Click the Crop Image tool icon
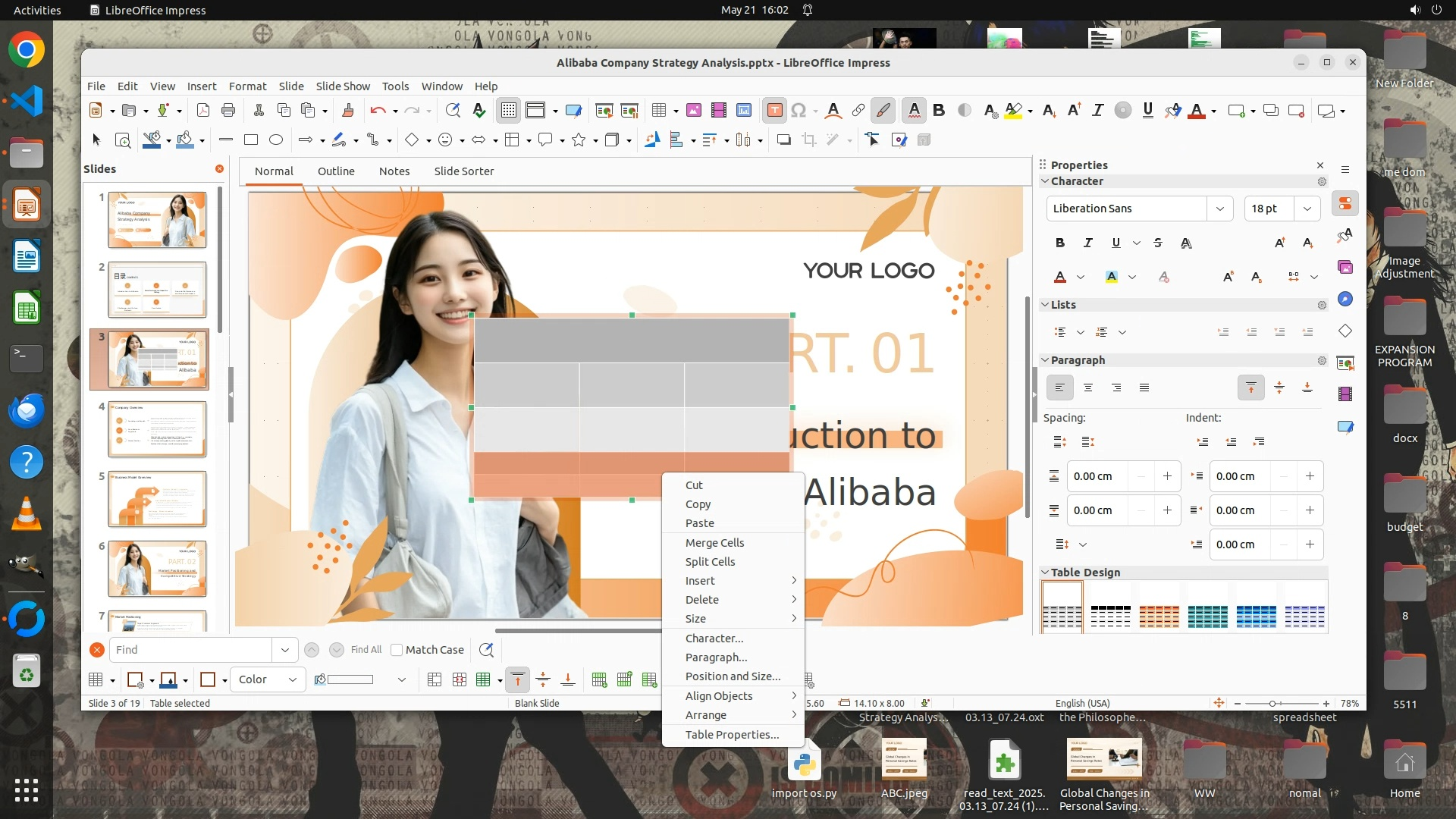The image size is (1456, 819). coord(809,140)
